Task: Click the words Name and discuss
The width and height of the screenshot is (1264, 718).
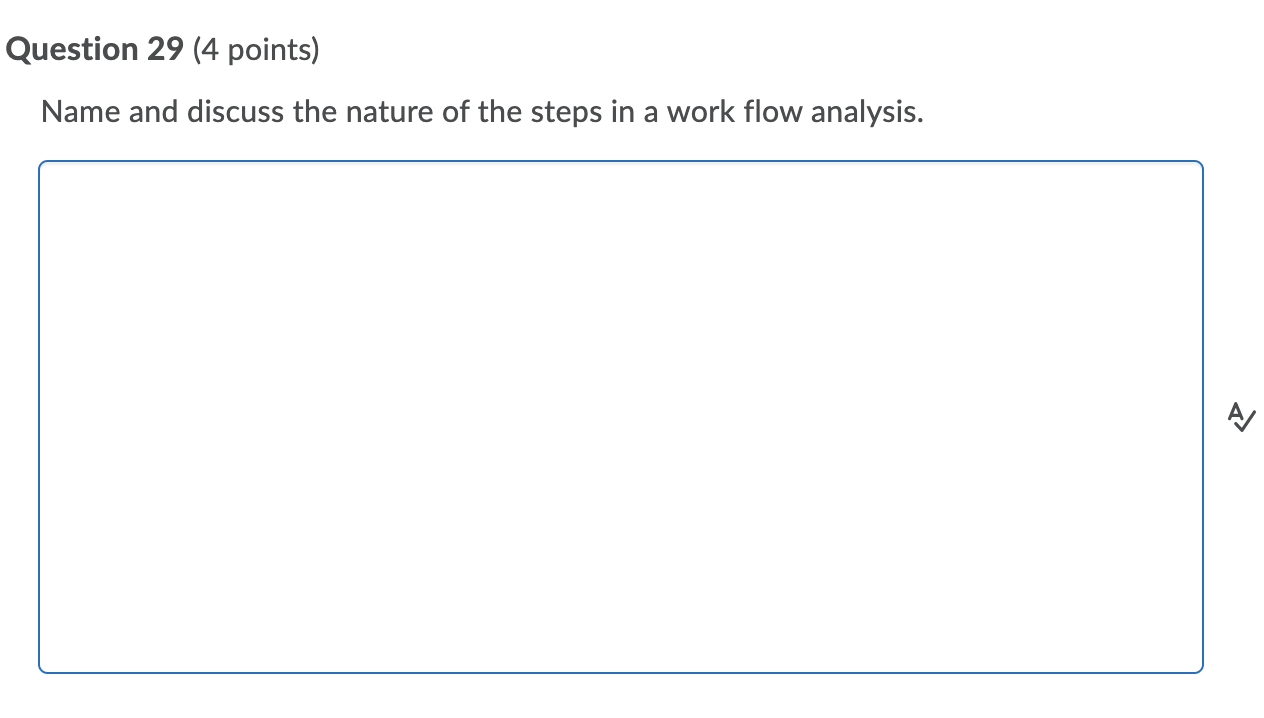Action: click(141, 111)
